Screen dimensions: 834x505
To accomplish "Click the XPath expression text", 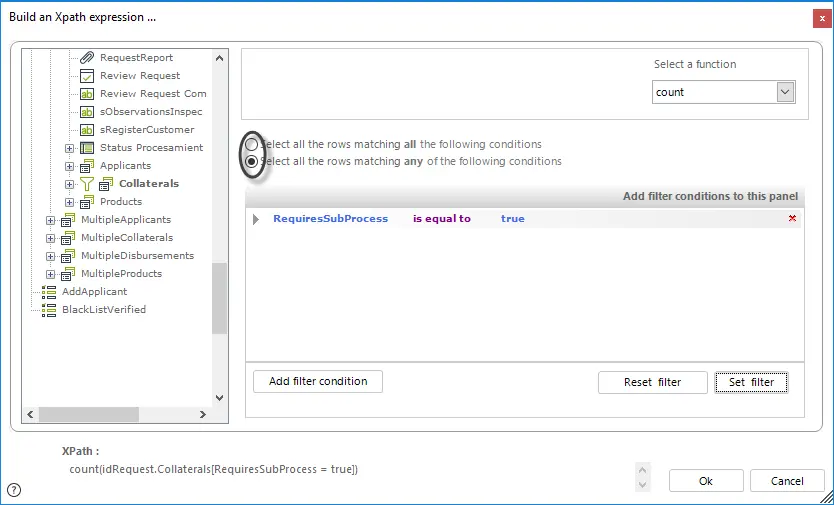I will (214, 469).
